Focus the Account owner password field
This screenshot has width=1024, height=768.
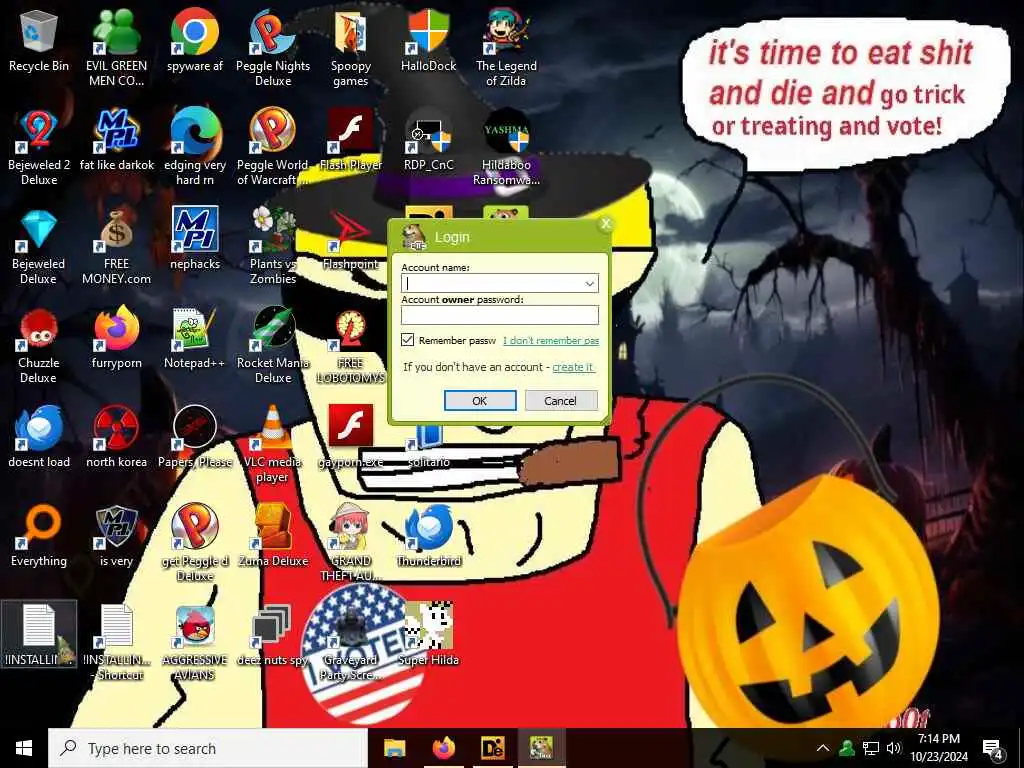click(x=500, y=315)
